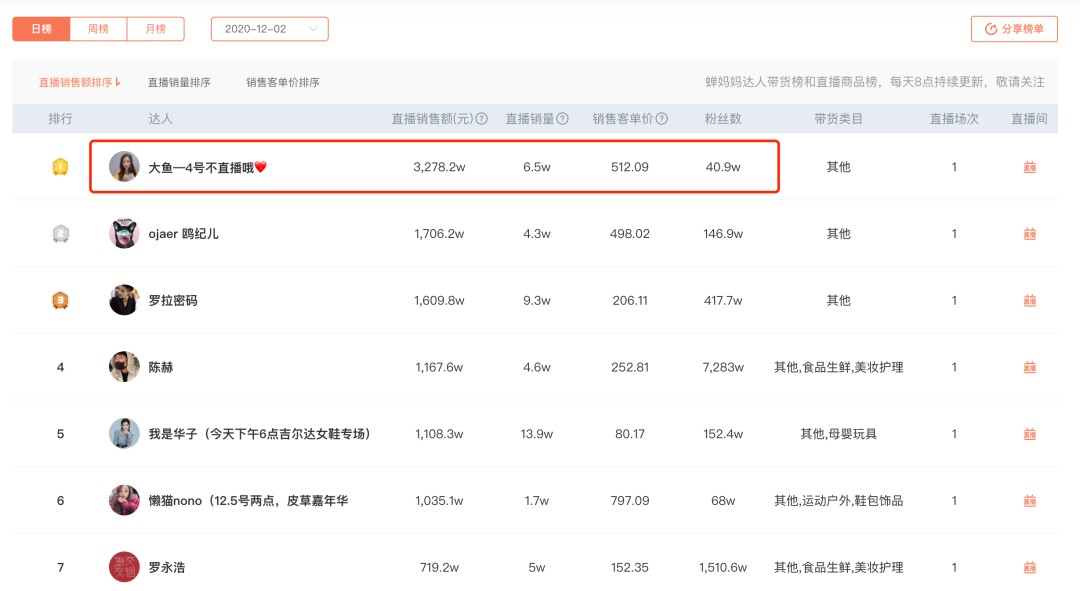Image resolution: width=1080 pixels, height=591 pixels.
Task: Open live room icon for 陈赫 row
Action: click(1030, 367)
